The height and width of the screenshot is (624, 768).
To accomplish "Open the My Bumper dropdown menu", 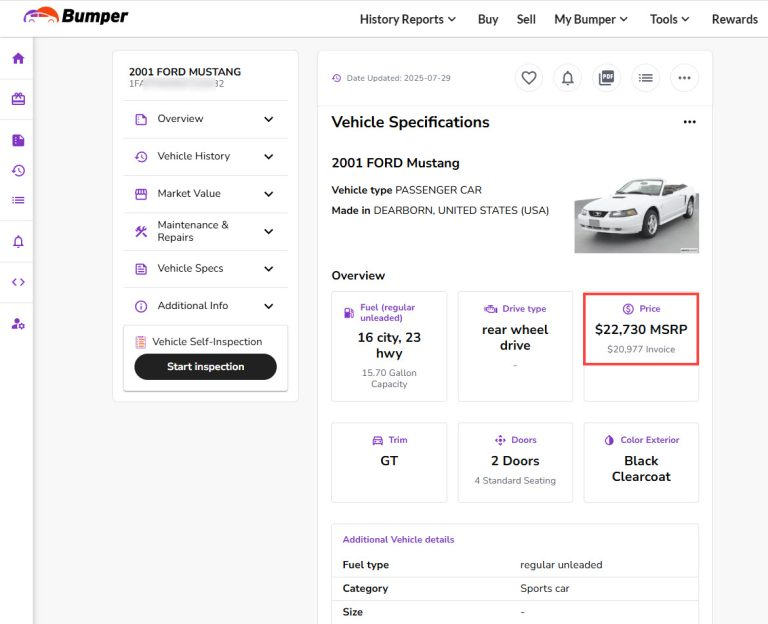I will point(591,19).
